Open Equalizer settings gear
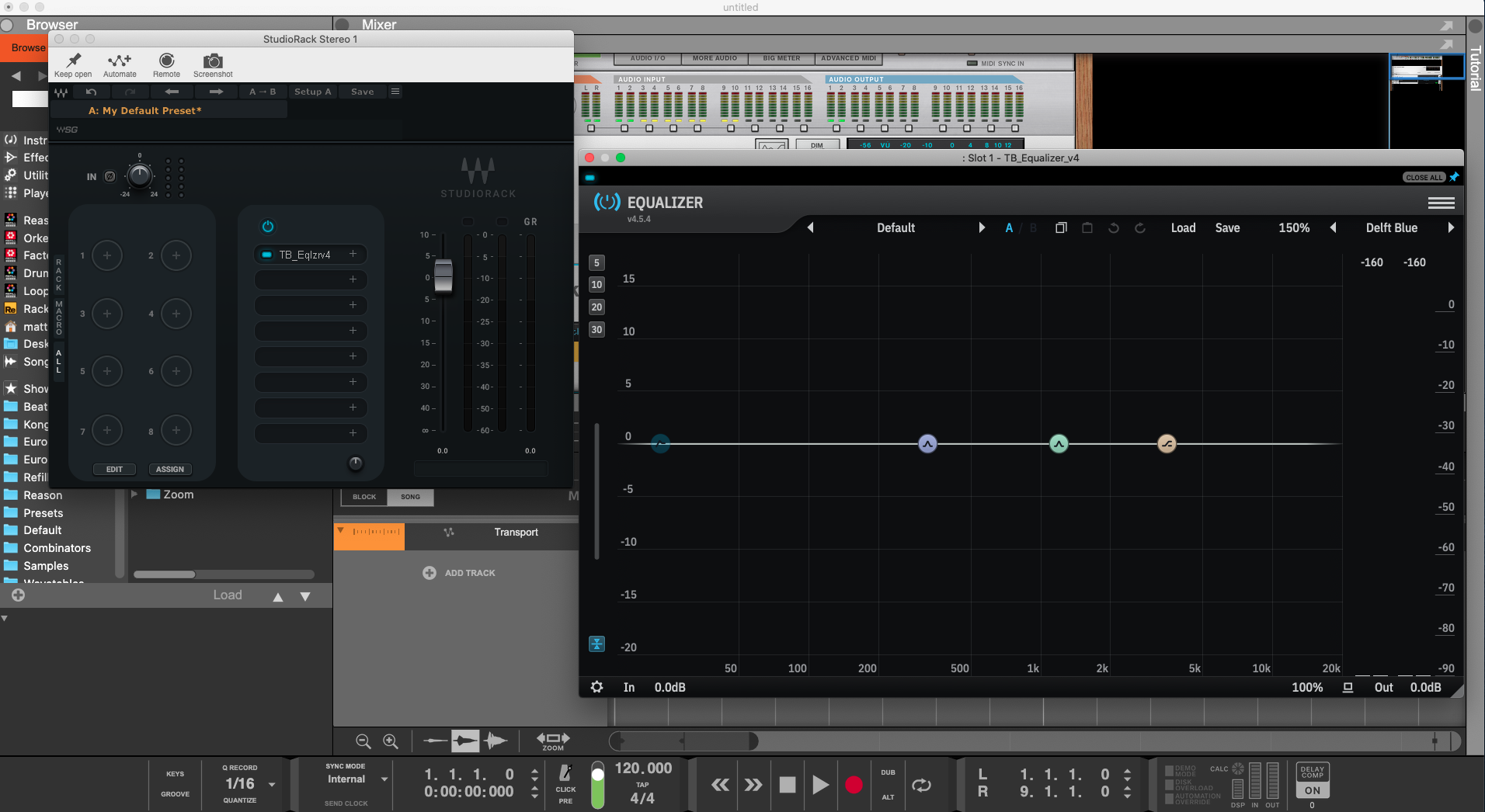The width and height of the screenshot is (1485, 812). (x=596, y=687)
